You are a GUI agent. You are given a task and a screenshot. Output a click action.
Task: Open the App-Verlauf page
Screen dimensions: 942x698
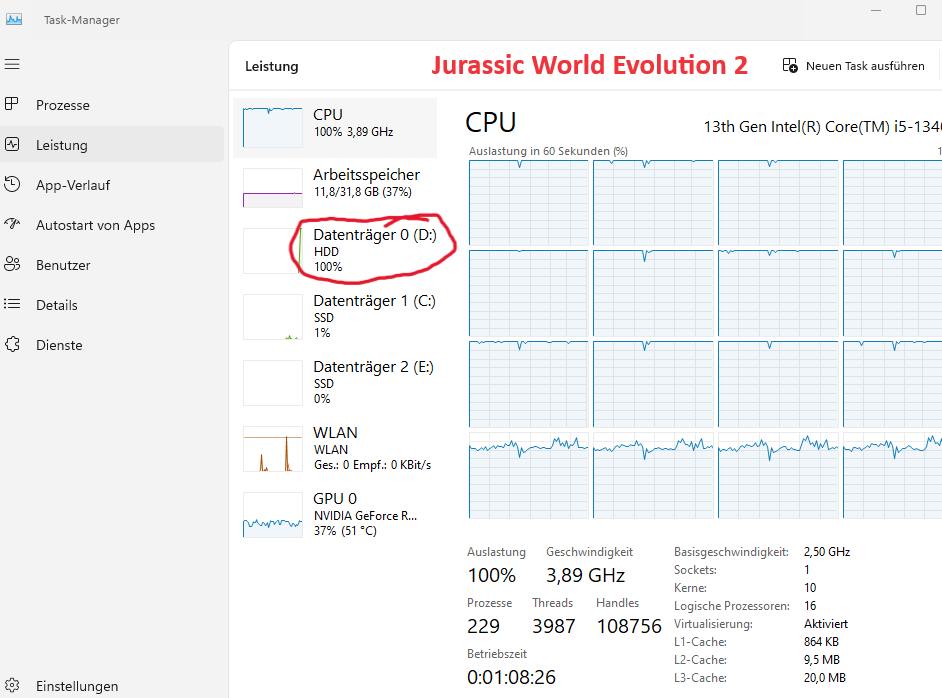[x=112, y=184]
